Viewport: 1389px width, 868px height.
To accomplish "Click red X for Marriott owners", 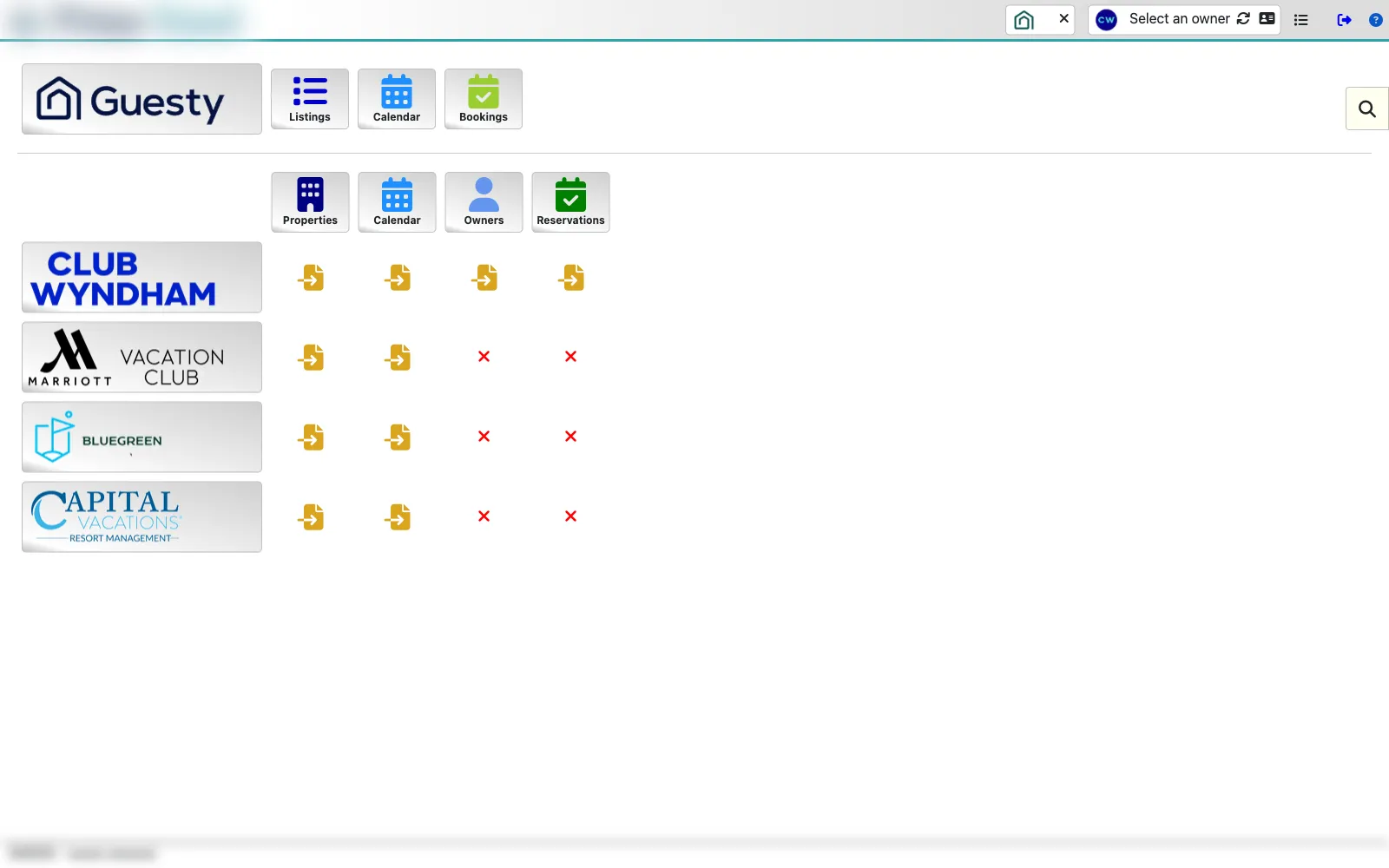I will pos(484,357).
